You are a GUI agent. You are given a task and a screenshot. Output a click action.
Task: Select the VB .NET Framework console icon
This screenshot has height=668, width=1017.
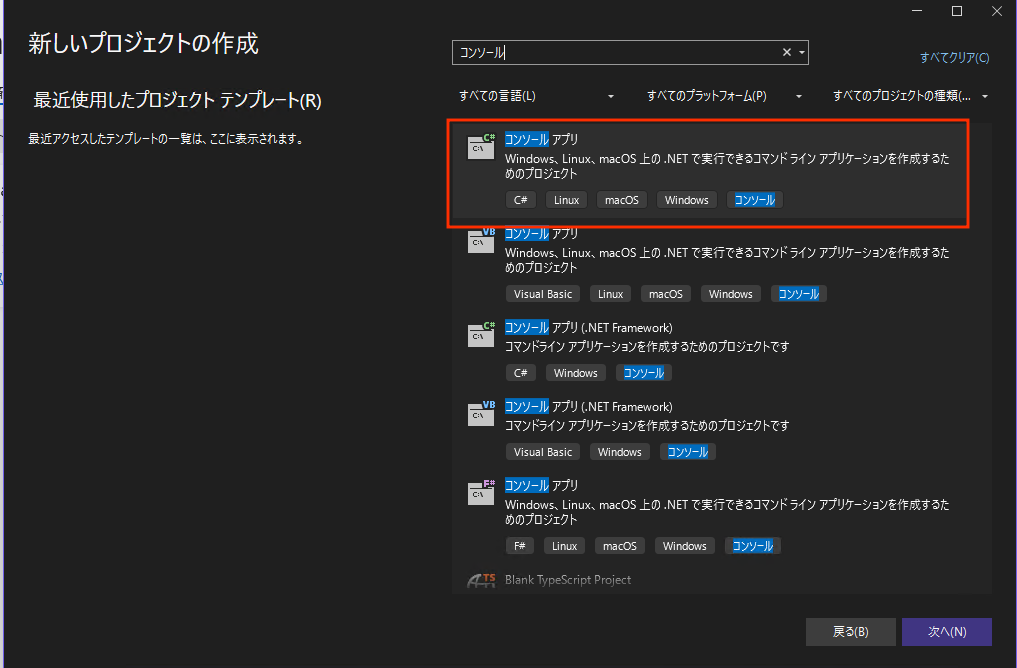[481, 414]
